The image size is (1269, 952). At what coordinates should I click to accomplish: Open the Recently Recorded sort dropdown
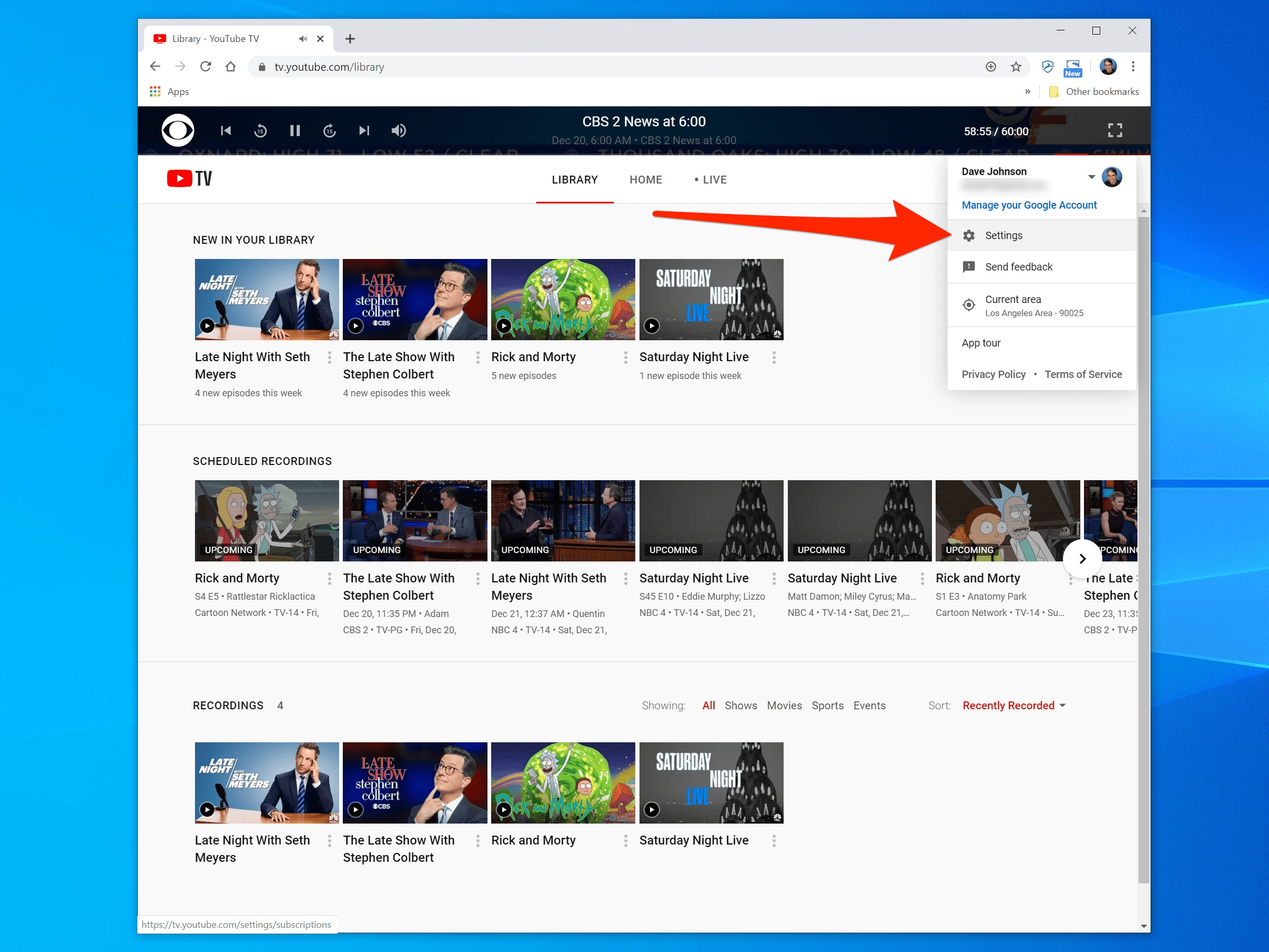1014,705
